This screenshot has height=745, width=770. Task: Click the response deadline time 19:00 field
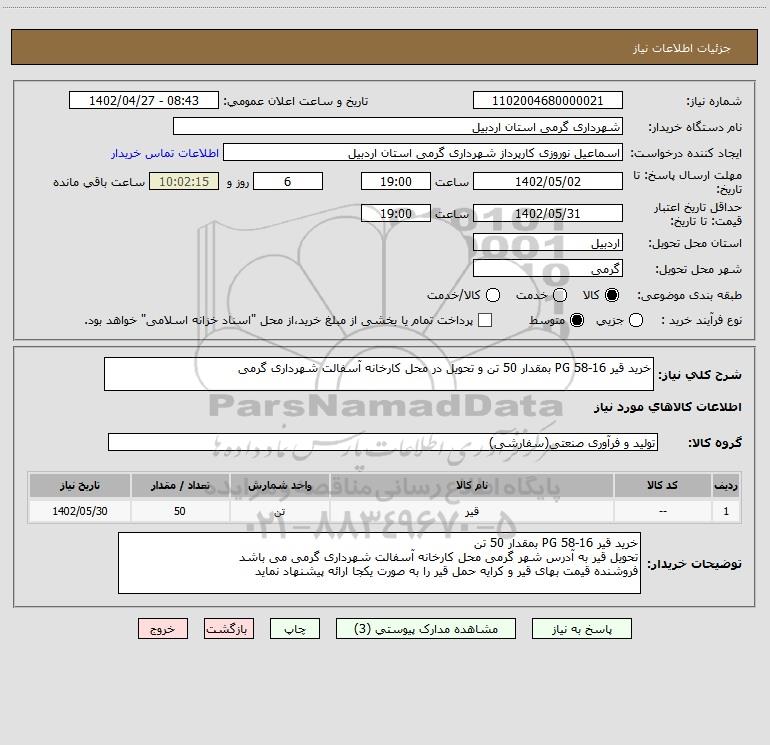click(396, 181)
